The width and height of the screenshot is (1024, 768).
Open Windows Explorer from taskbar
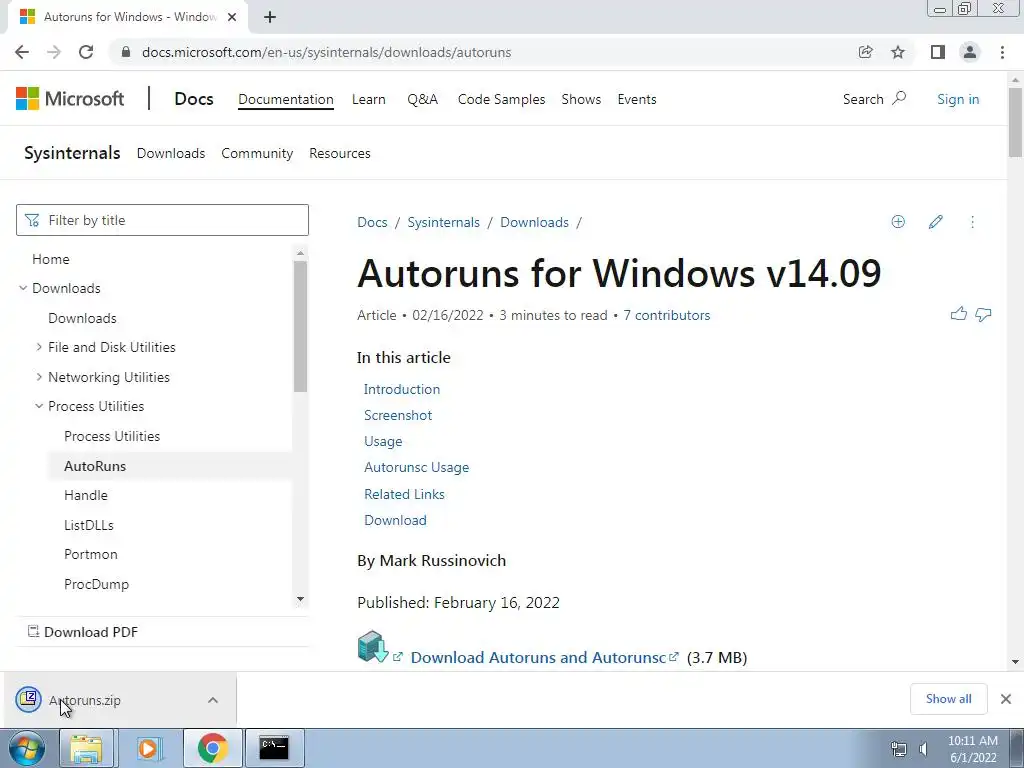[x=87, y=748]
